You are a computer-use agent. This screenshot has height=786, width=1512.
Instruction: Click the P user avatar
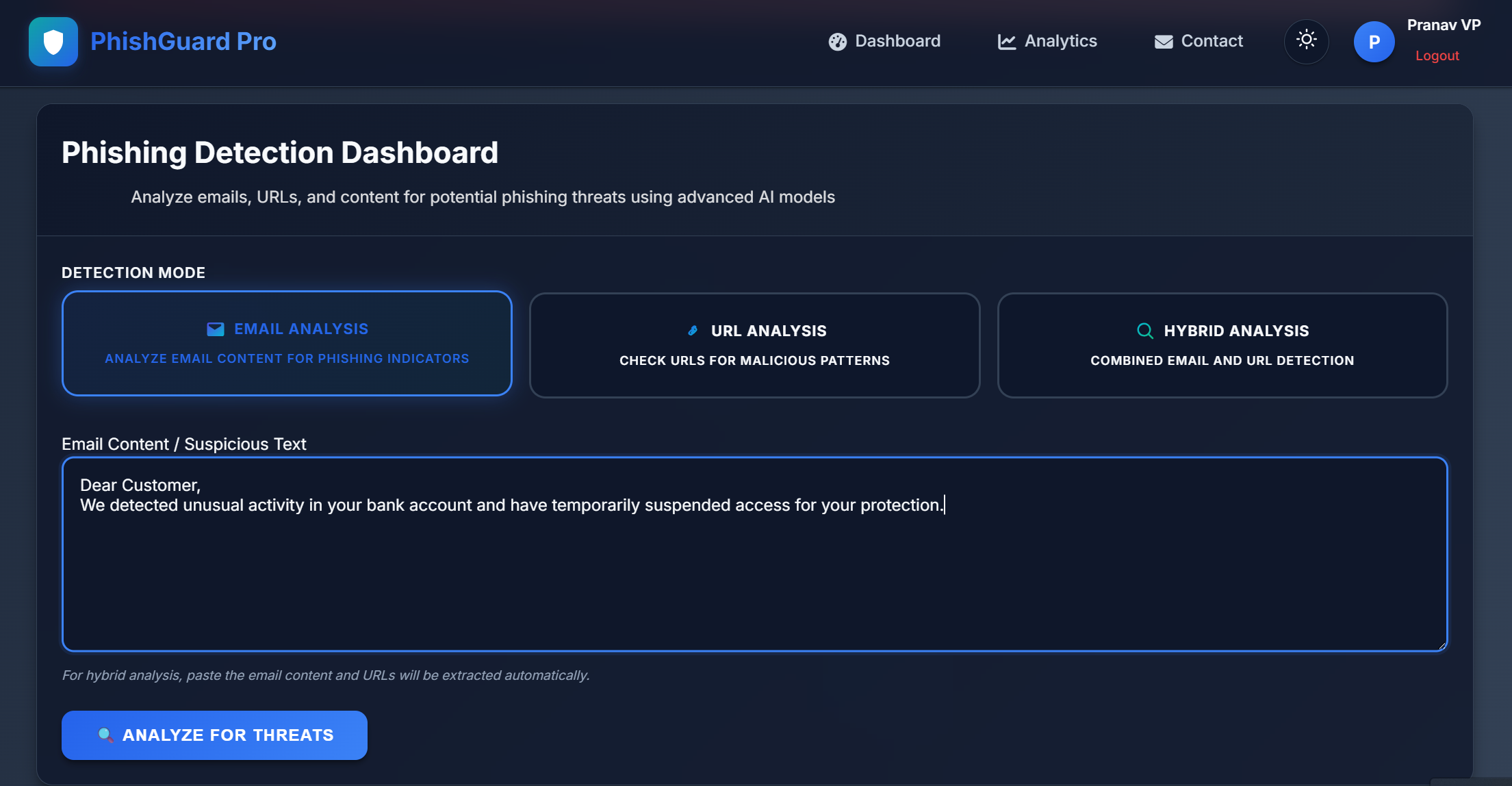point(1374,42)
